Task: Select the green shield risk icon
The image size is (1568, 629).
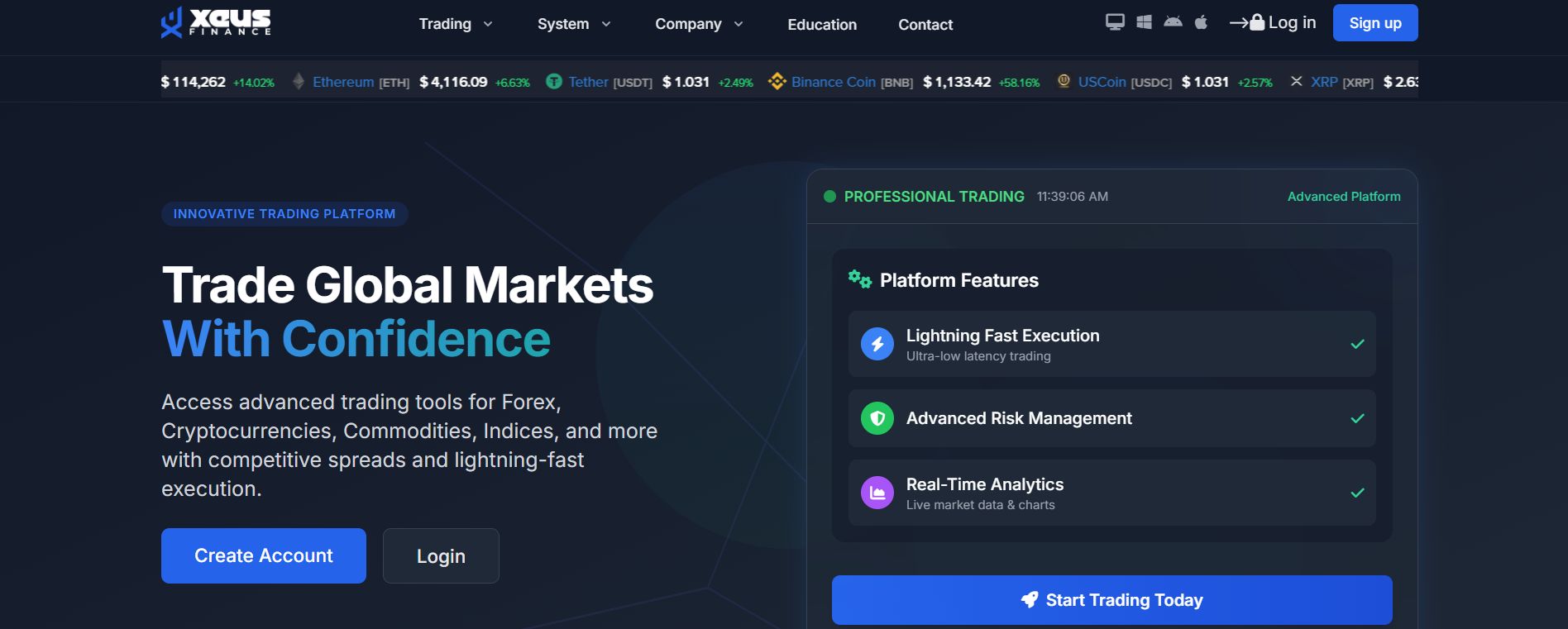Action: (877, 418)
